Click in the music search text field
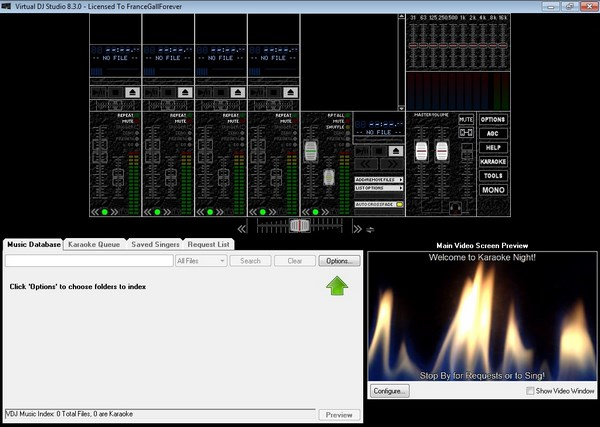This screenshot has width=600, height=427. [88, 261]
